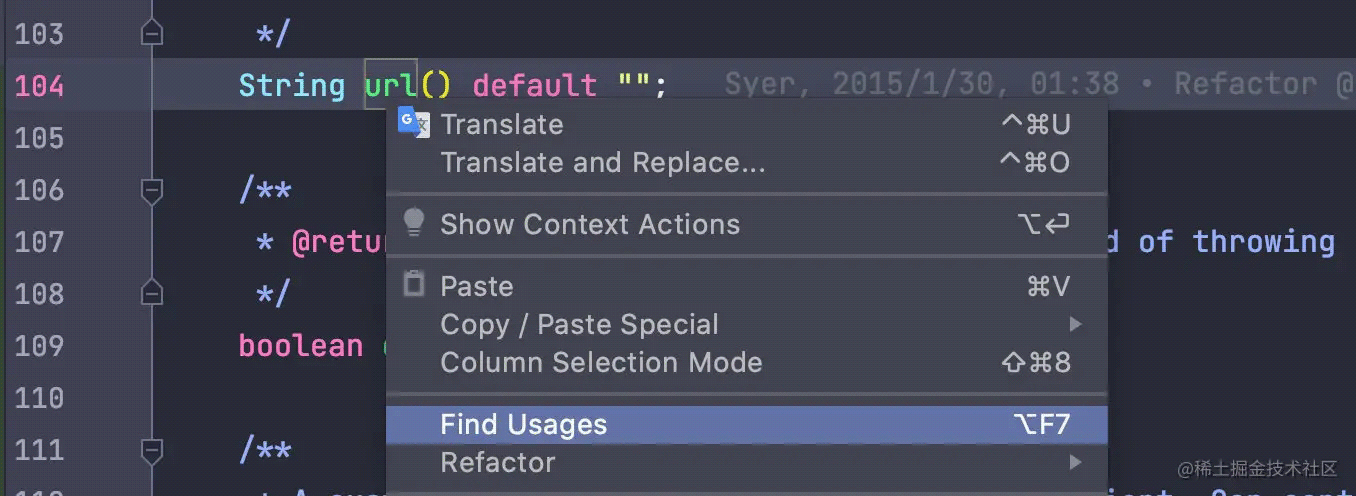
Task: Toggle the fold marker on line 111
Action: tap(152, 450)
